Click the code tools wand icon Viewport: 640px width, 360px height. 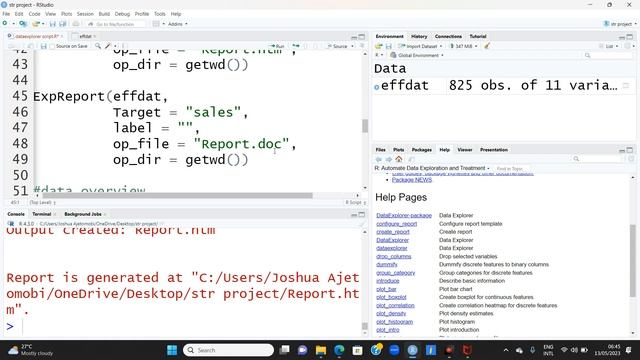pos(108,46)
